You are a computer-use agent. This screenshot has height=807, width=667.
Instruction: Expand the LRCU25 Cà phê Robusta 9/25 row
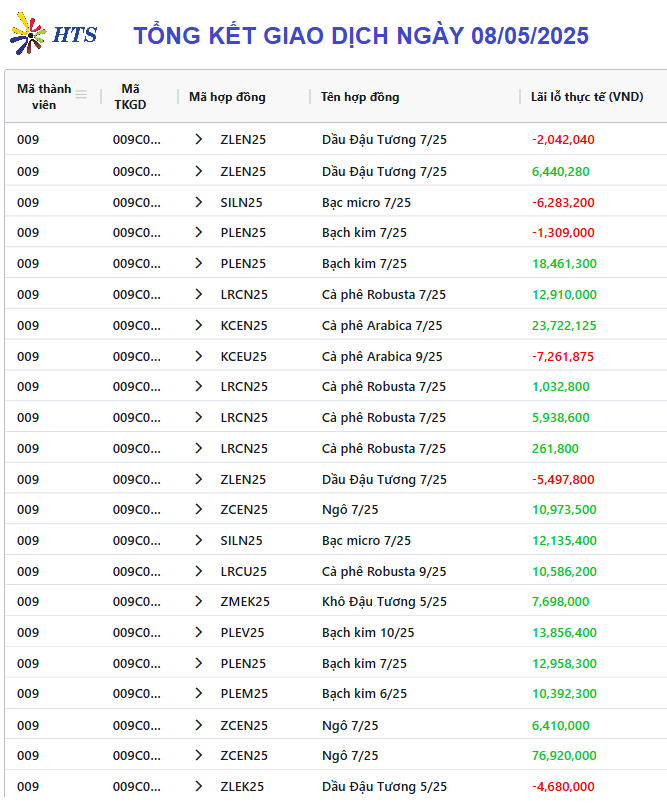click(199, 571)
